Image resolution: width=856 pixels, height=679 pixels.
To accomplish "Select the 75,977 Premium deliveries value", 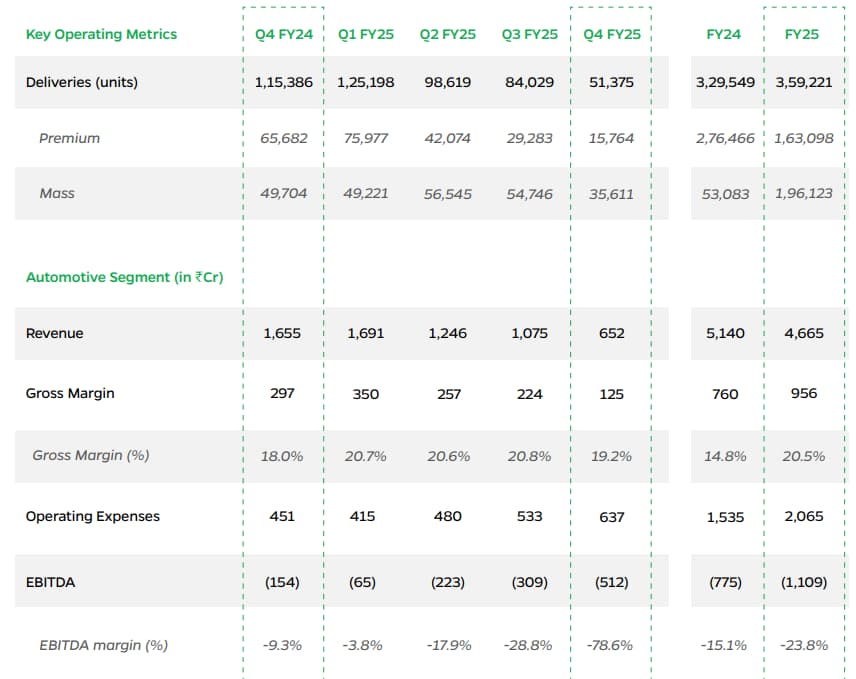I will pyautogui.click(x=366, y=138).
